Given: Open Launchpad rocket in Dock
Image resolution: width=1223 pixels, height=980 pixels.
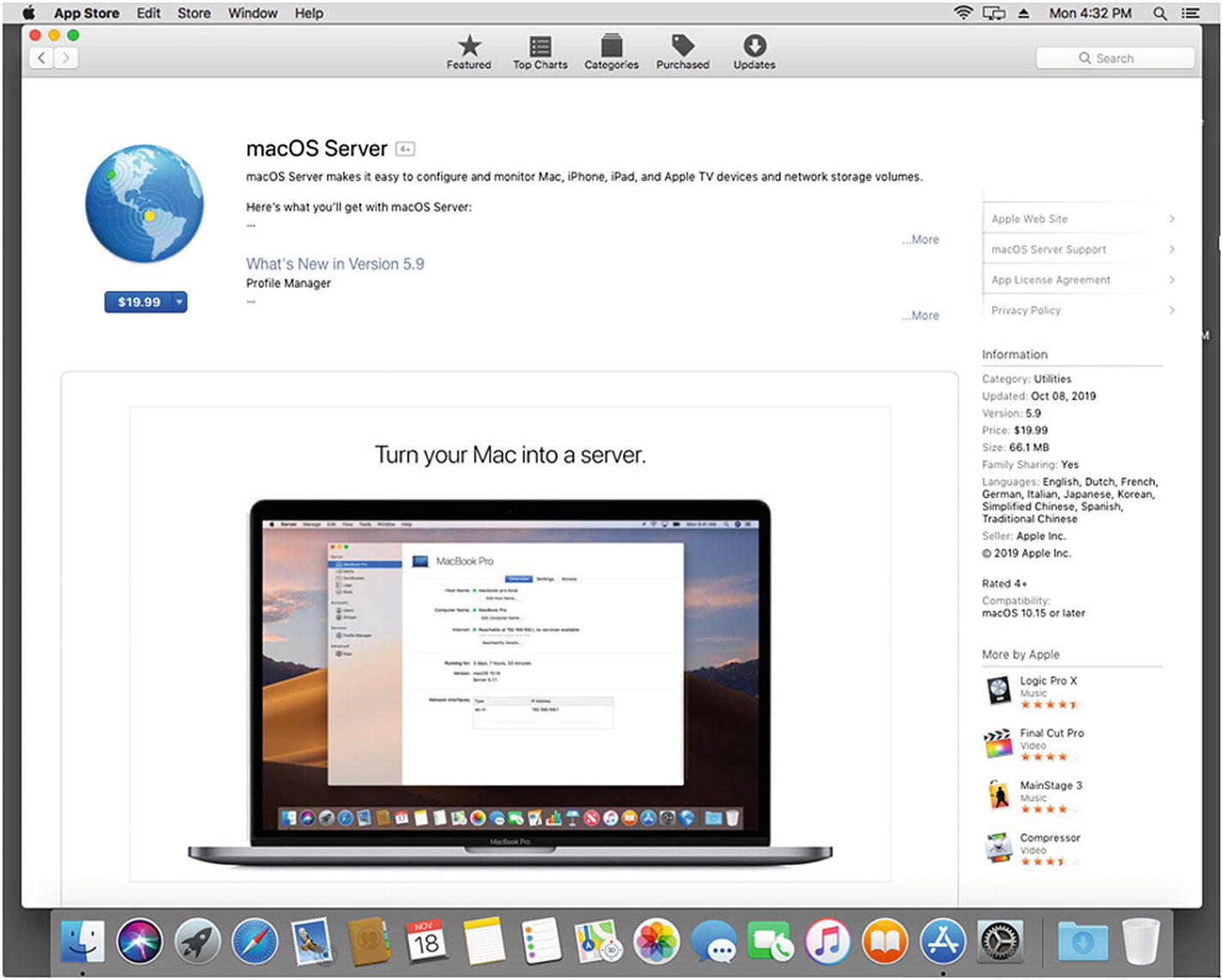Looking at the screenshot, I should tap(197, 942).
